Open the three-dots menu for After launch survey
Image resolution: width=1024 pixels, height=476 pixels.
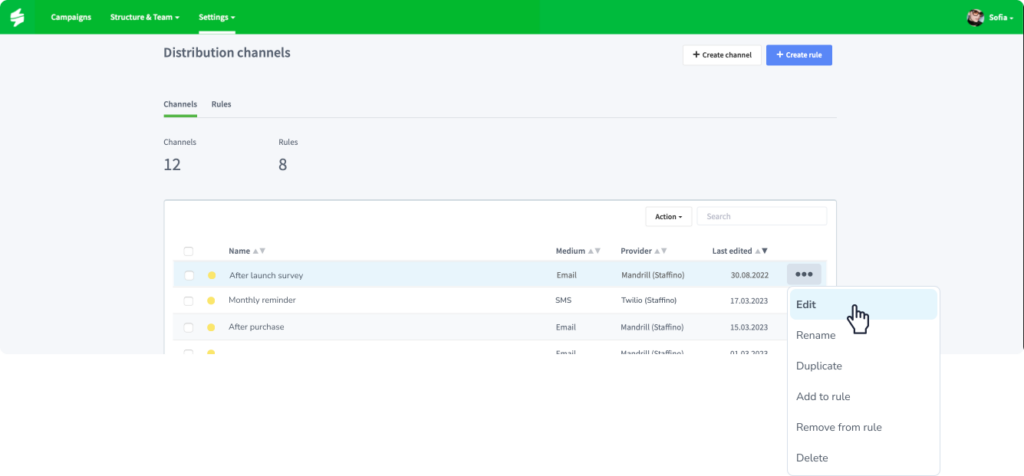tap(804, 275)
